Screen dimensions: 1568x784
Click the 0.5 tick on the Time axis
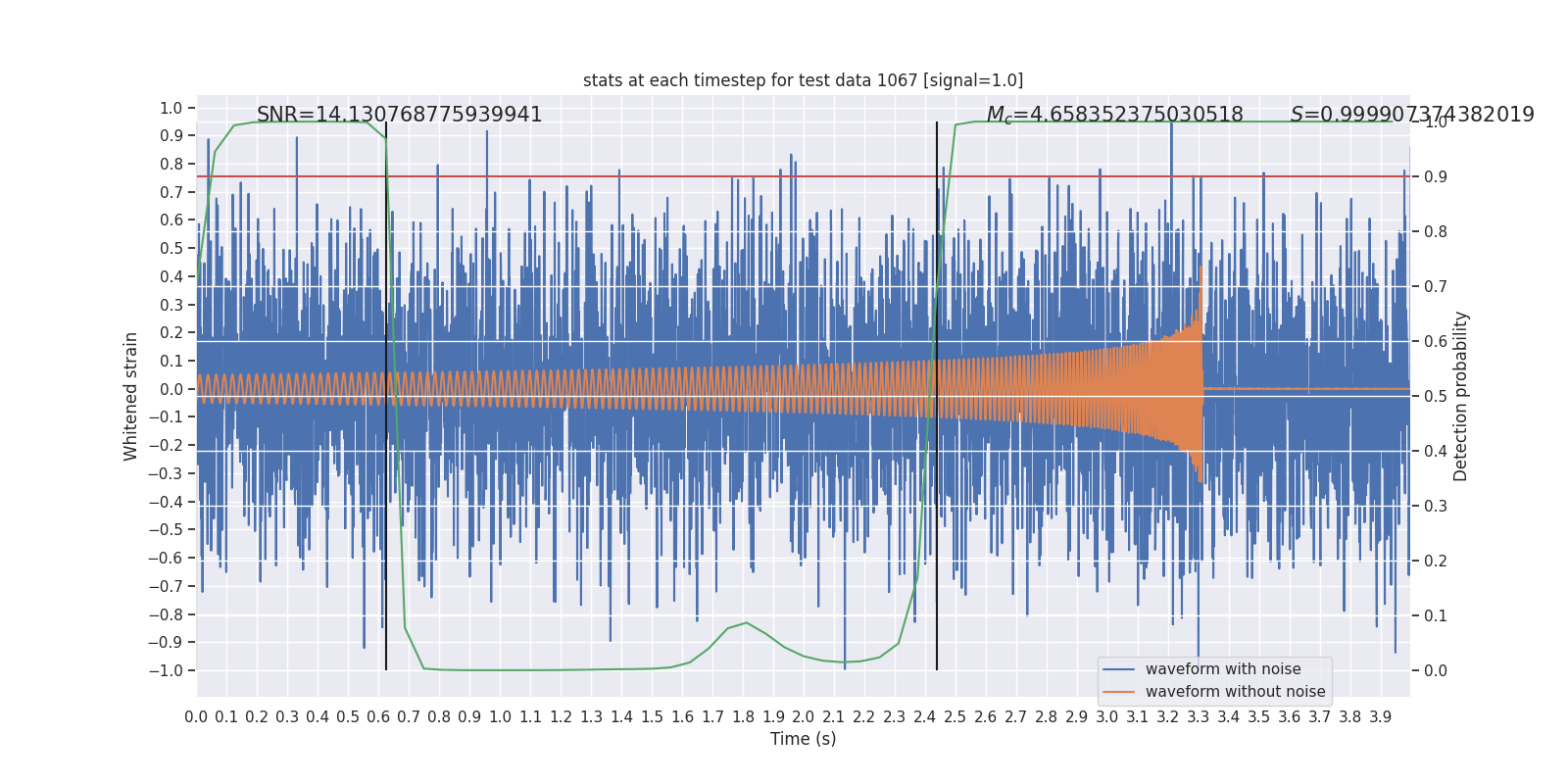point(348,716)
